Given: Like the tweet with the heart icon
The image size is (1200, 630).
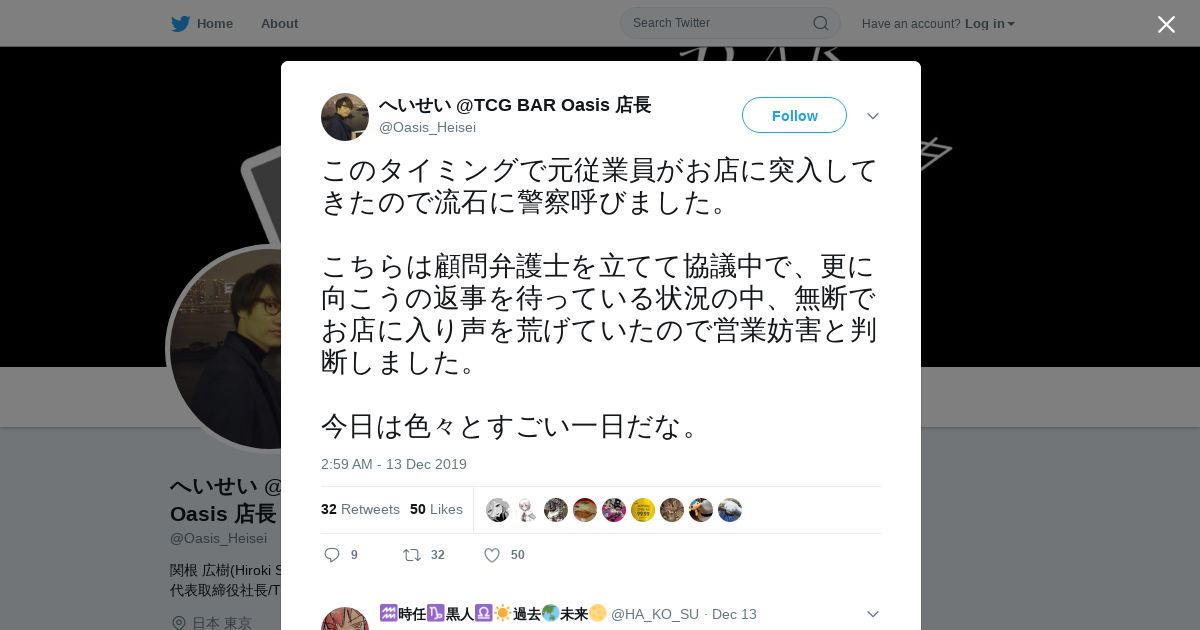Looking at the screenshot, I should pos(492,555).
